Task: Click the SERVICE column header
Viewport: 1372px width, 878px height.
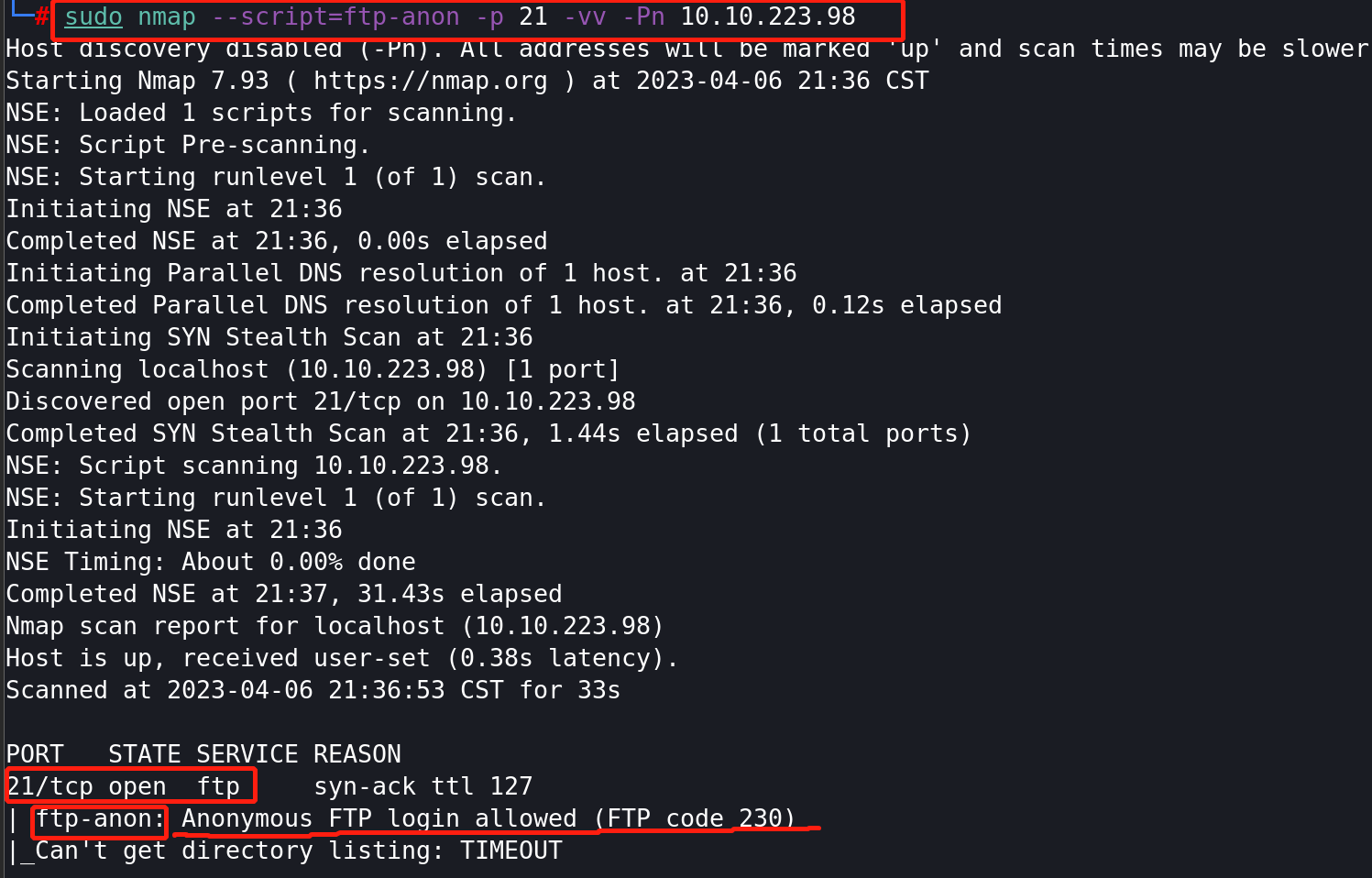Action: [247, 754]
